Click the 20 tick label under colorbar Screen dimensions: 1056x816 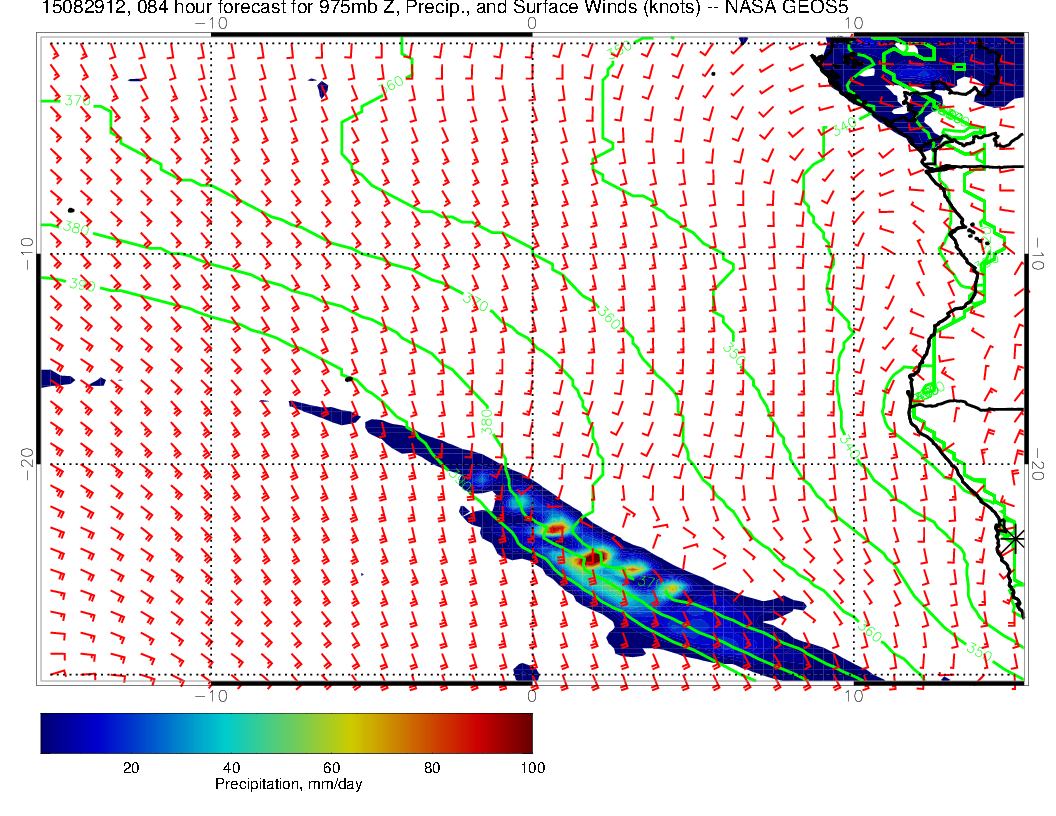130,767
